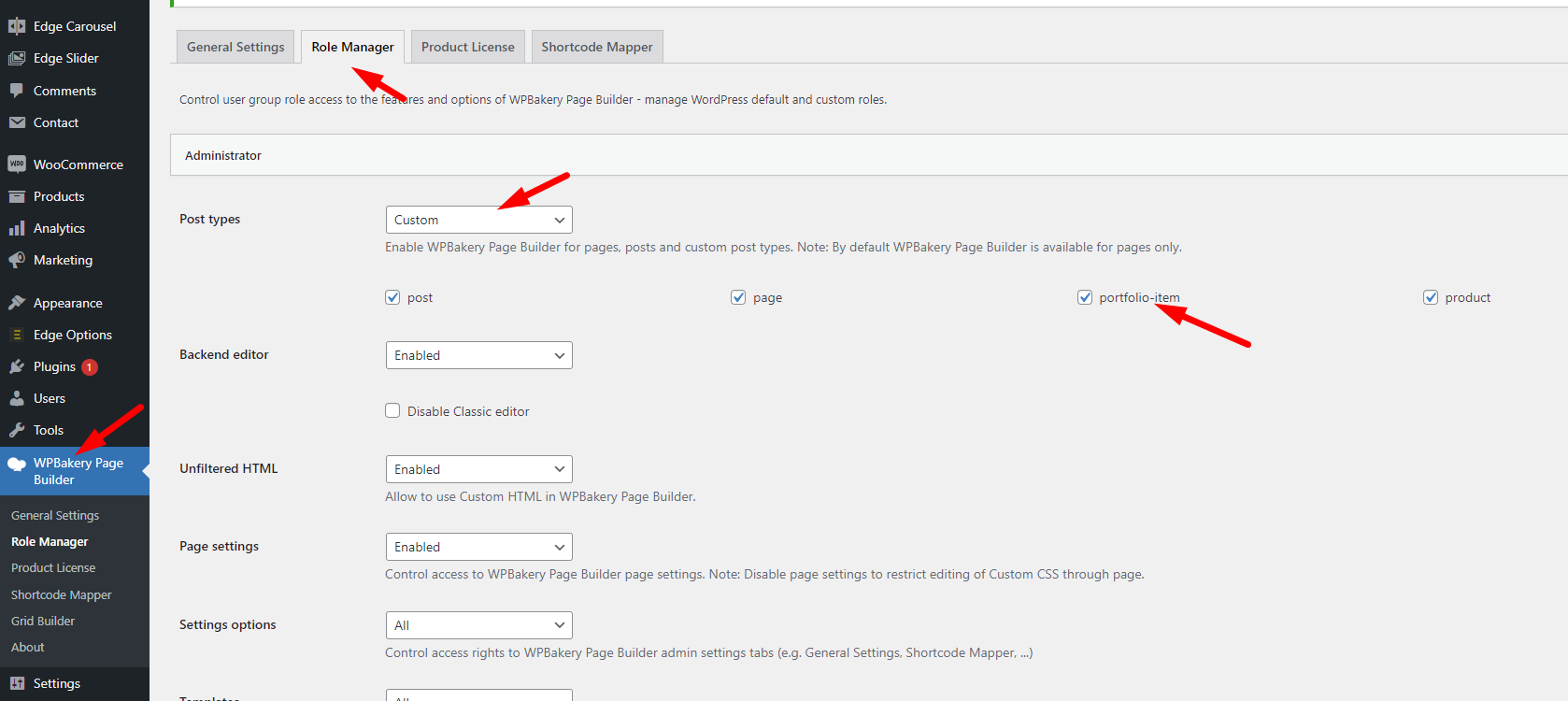This screenshot has width=1568, height=701.
Task: Click the Contact envelope icon
Action: click(17, 122)
